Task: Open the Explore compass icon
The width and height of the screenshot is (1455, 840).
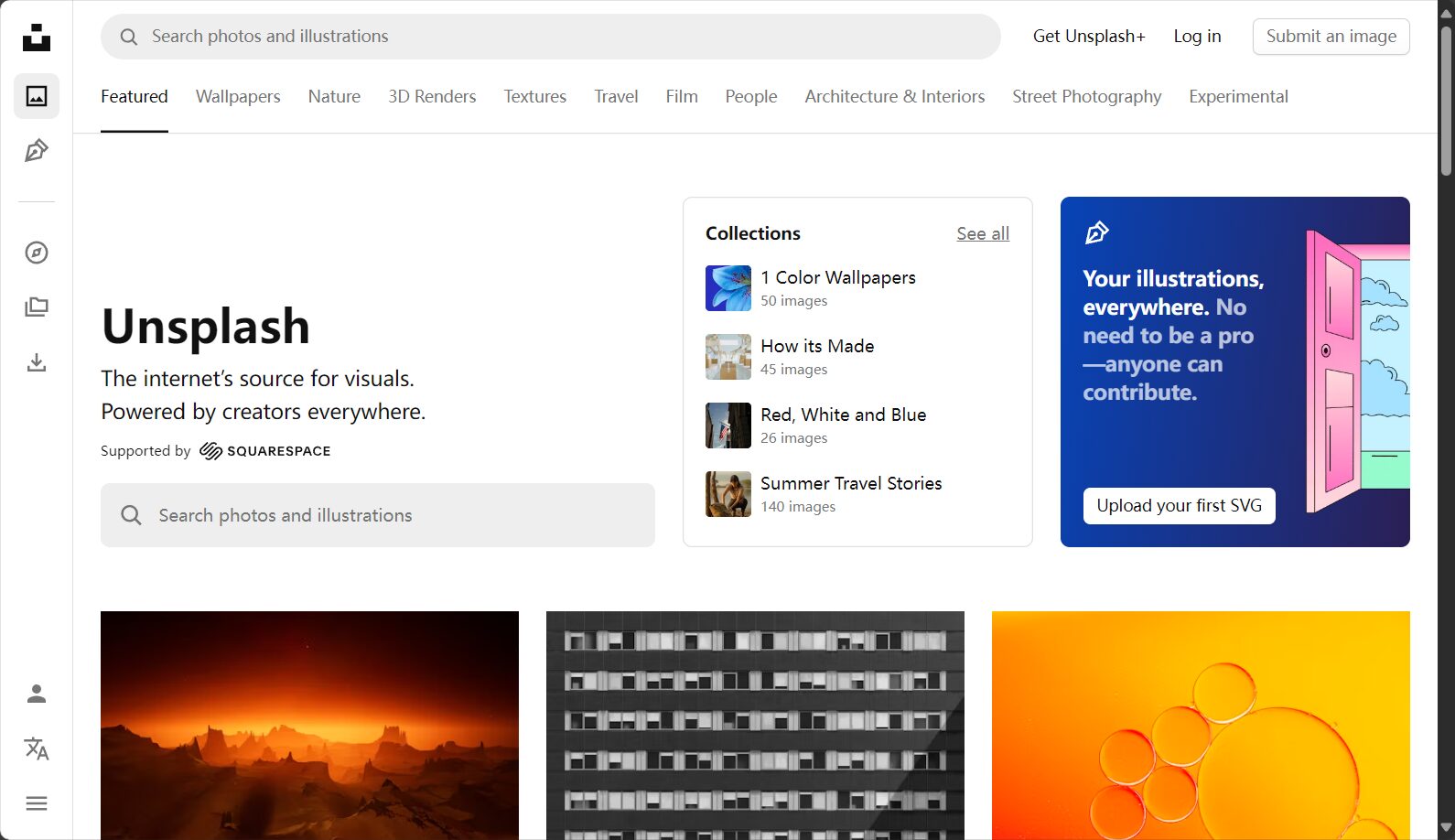Action: pyautogui.click(x=37, y=253)
